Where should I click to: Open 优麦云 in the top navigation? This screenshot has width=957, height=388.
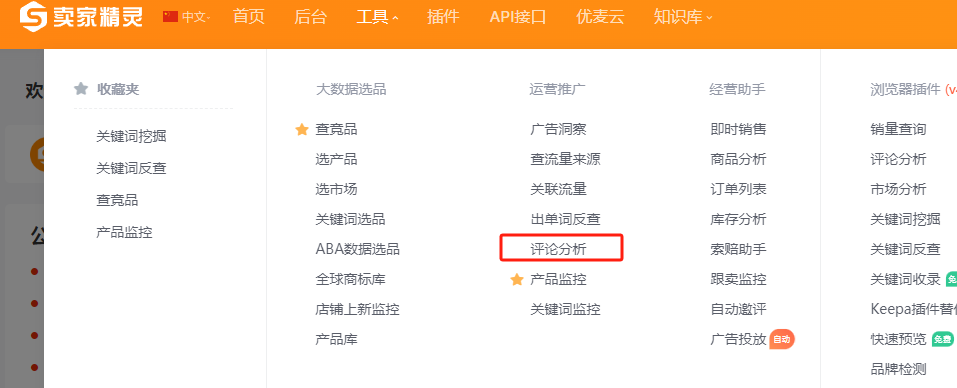click(x=601, y=16)
